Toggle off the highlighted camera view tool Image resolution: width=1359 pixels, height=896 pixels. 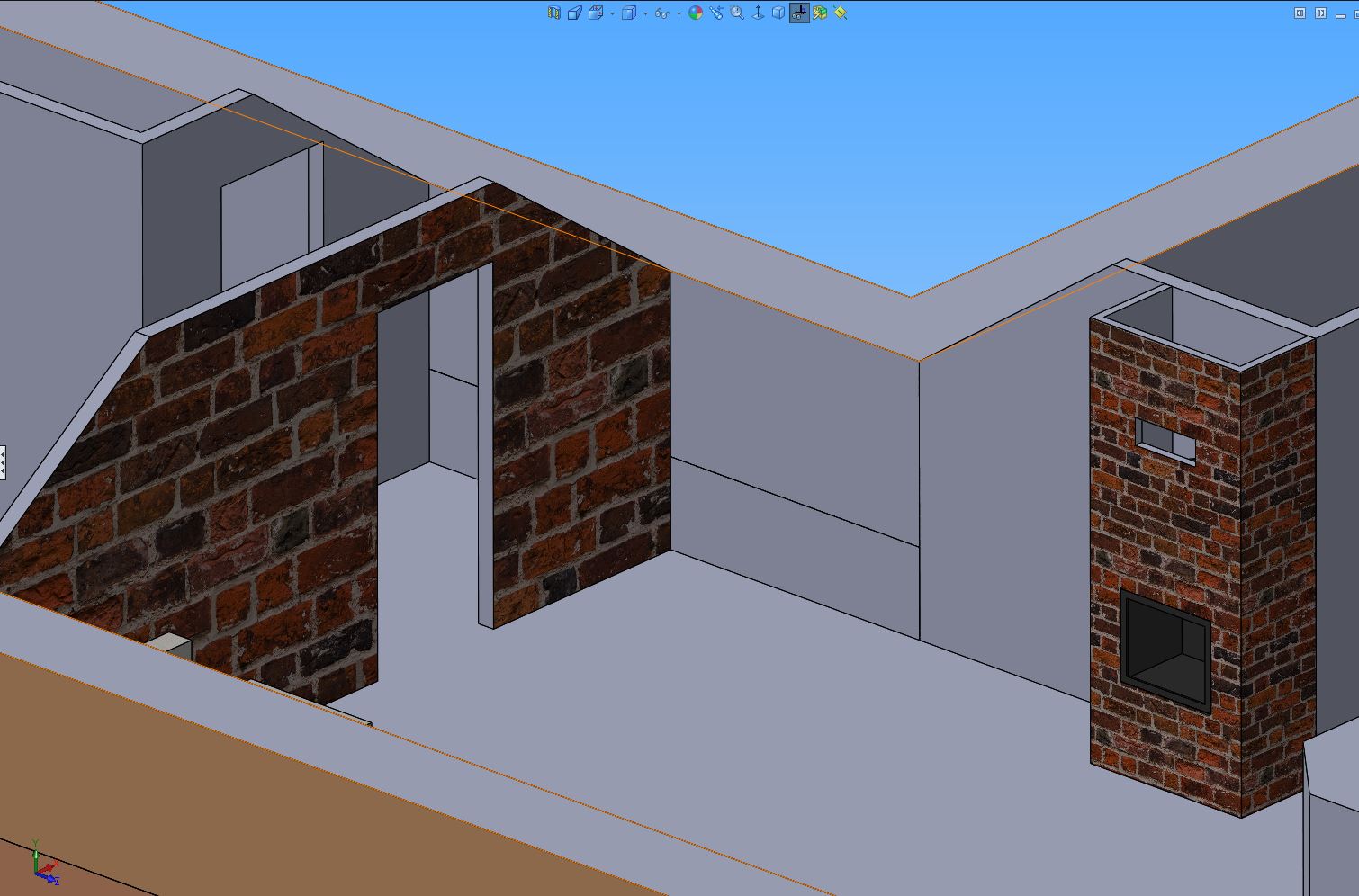coord(799,13)
